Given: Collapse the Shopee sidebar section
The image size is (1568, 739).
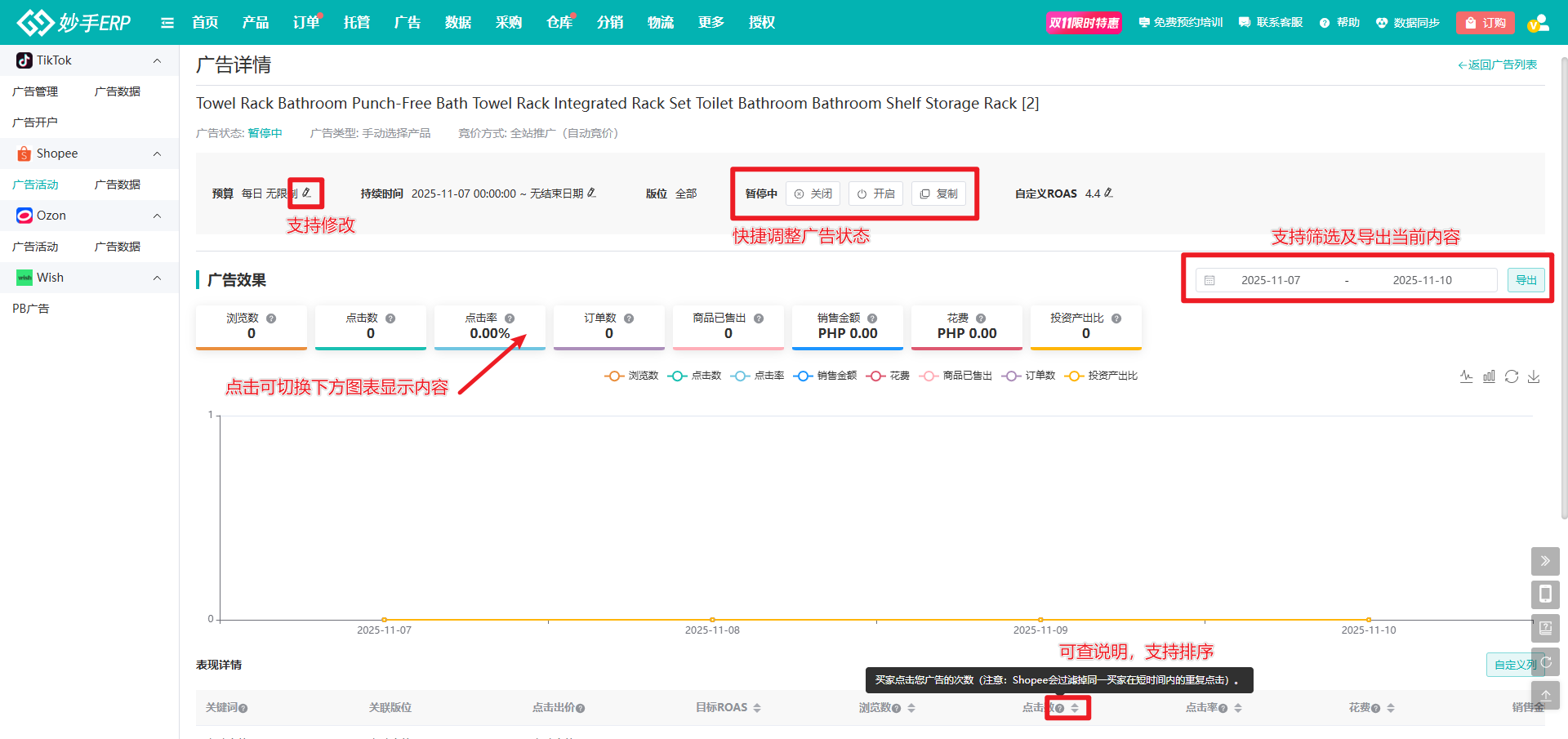Looking at the screenshot, I should [x=157, y=154].
